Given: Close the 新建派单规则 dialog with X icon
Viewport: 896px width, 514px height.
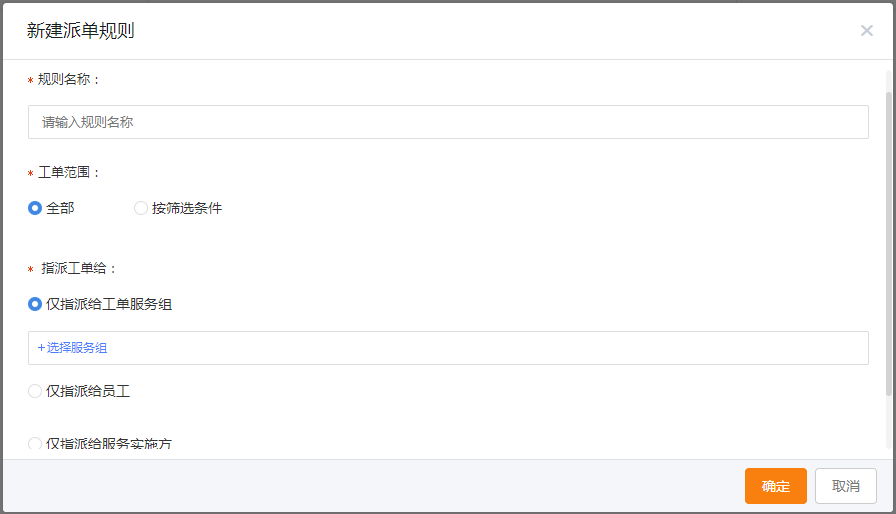Looking at the screenshot, I should point(866,31).
